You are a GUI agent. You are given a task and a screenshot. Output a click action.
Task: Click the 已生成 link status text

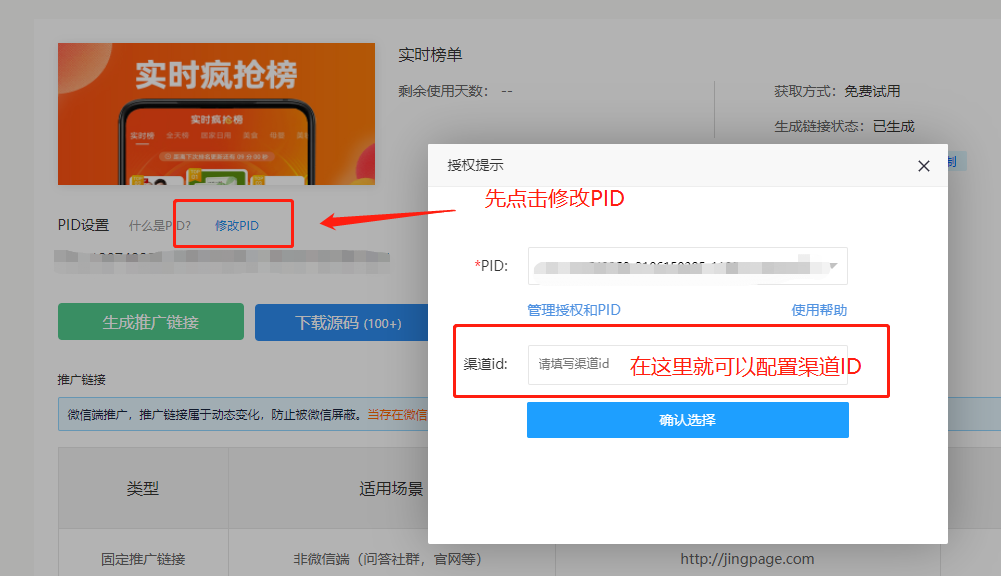tap(893, 126)
